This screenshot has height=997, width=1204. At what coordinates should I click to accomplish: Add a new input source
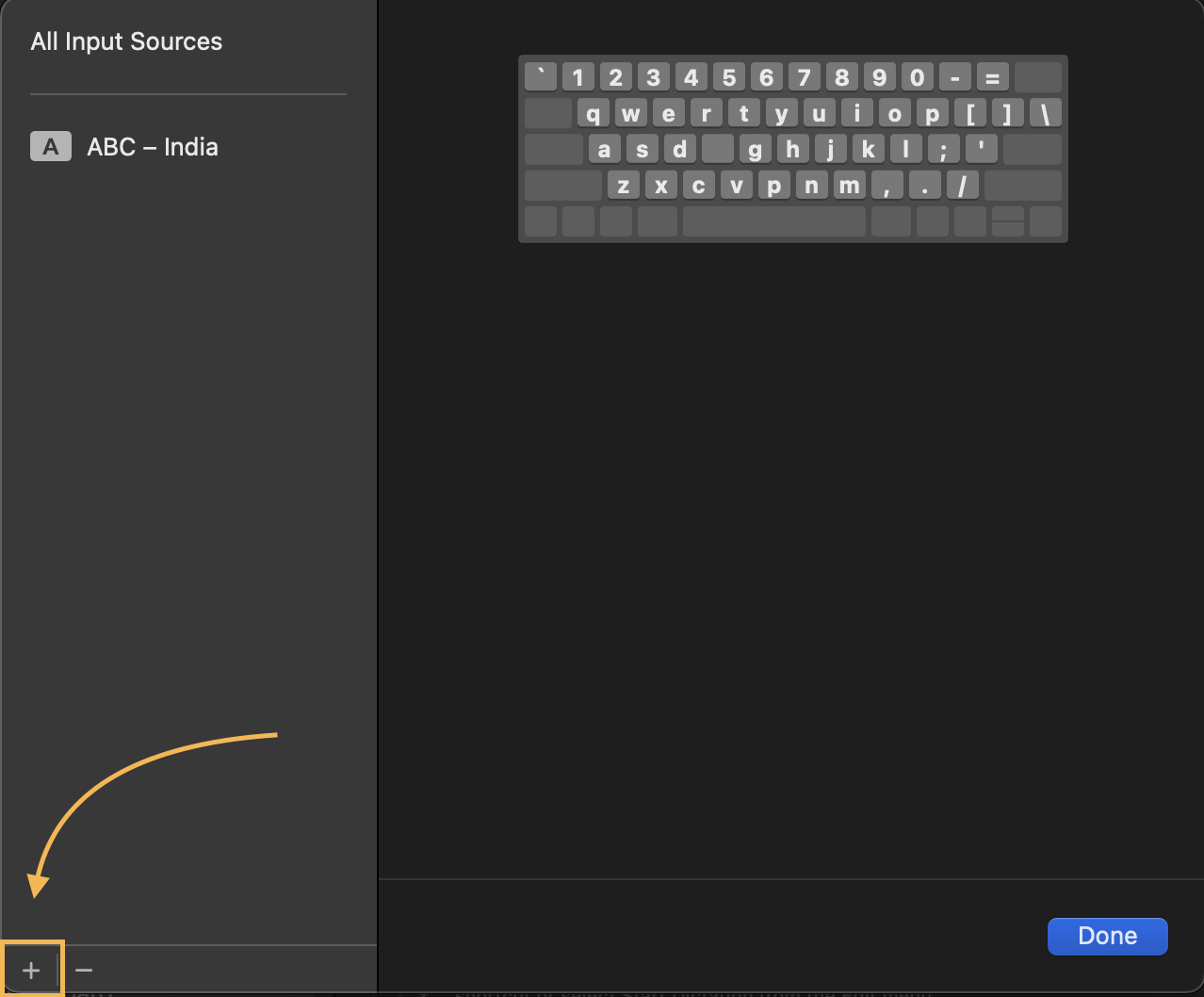click(x=31, y=968)
